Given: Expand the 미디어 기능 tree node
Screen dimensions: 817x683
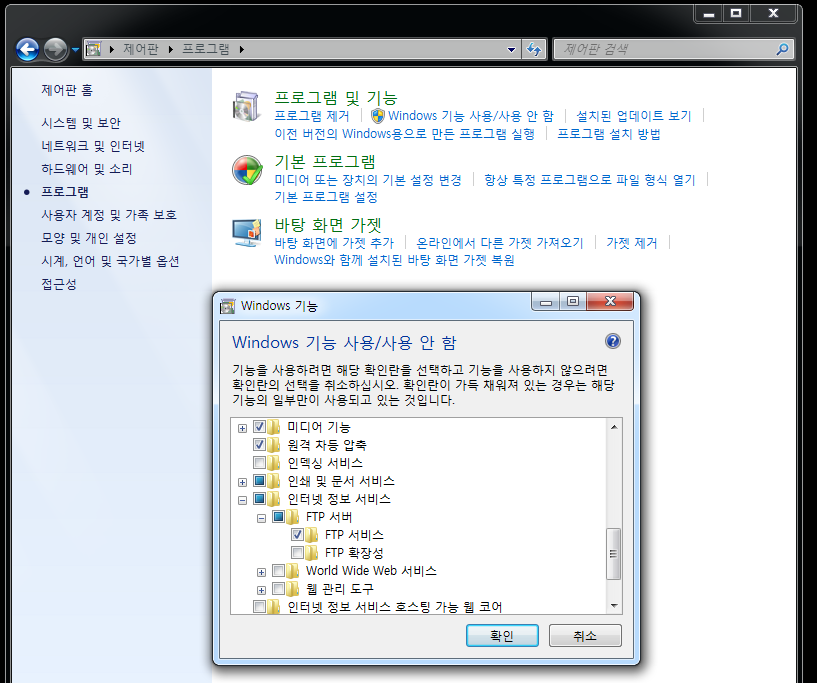Looking at the screenshot, I should (242, 428).
